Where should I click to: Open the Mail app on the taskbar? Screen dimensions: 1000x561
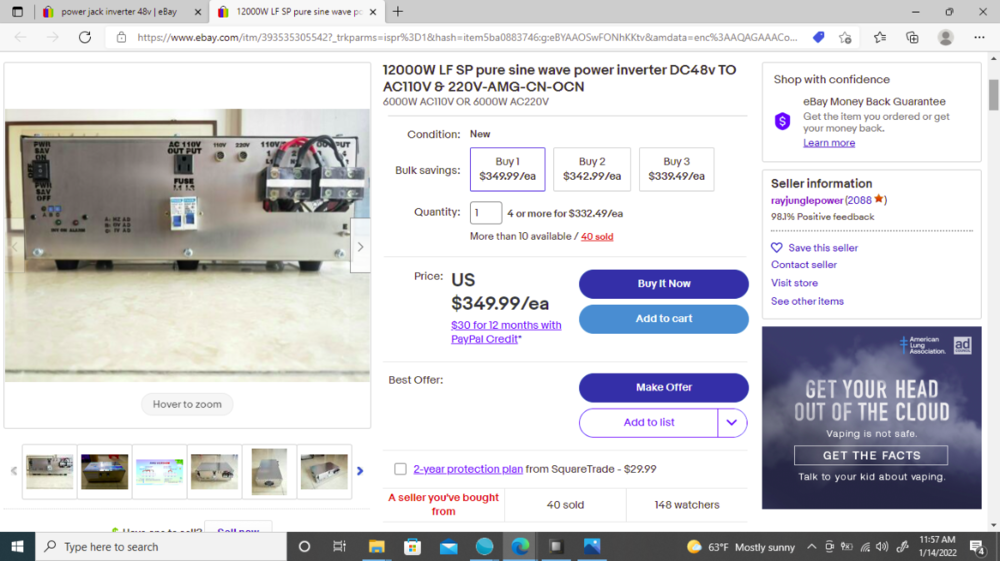(448, 547)
